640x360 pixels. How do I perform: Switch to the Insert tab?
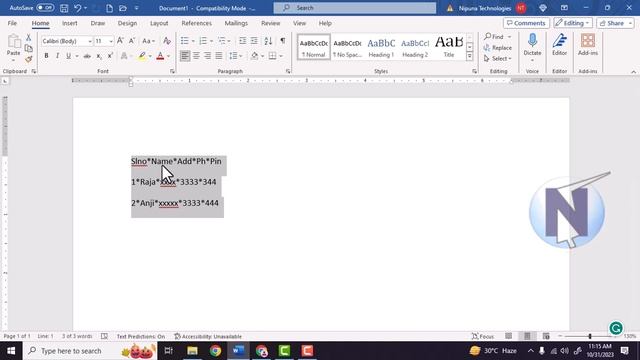coord(70,23)
